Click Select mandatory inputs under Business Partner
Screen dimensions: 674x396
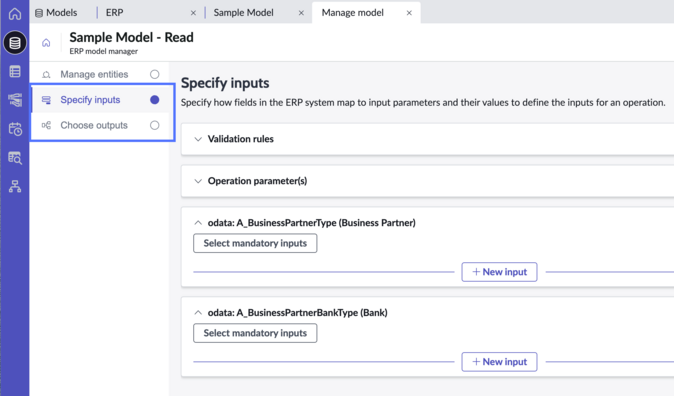(x=255, y=243)
